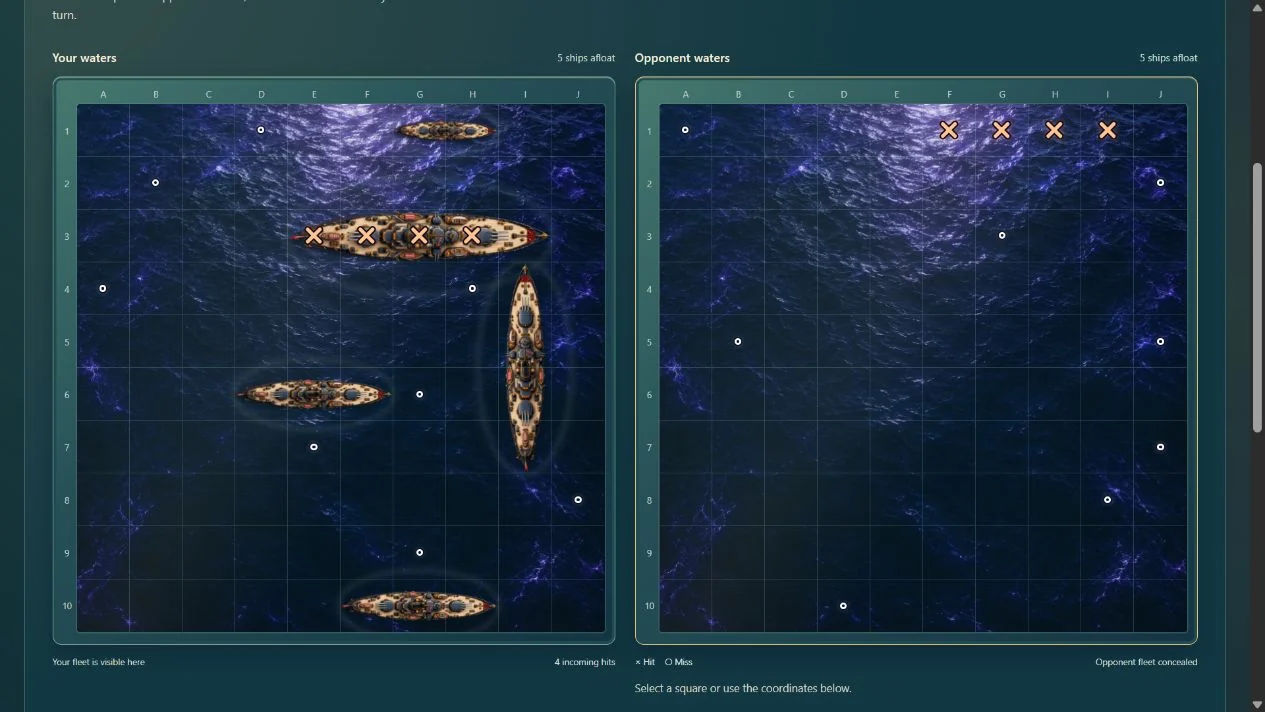Click column header A in Opponent waters
This screenshot has height=712, width=1265.
point(685,95)
